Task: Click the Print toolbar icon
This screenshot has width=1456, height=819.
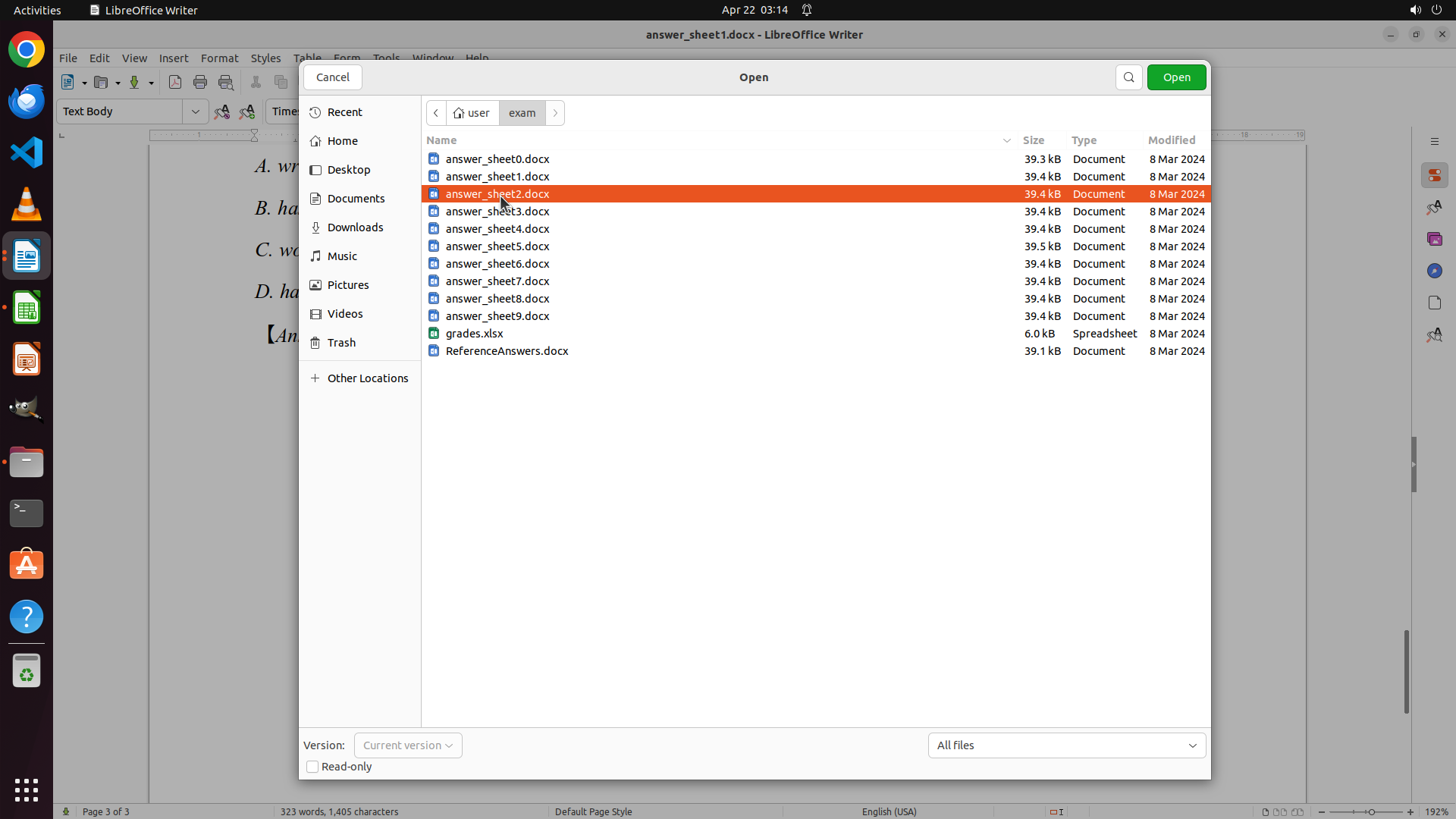Action: point(200,82)
